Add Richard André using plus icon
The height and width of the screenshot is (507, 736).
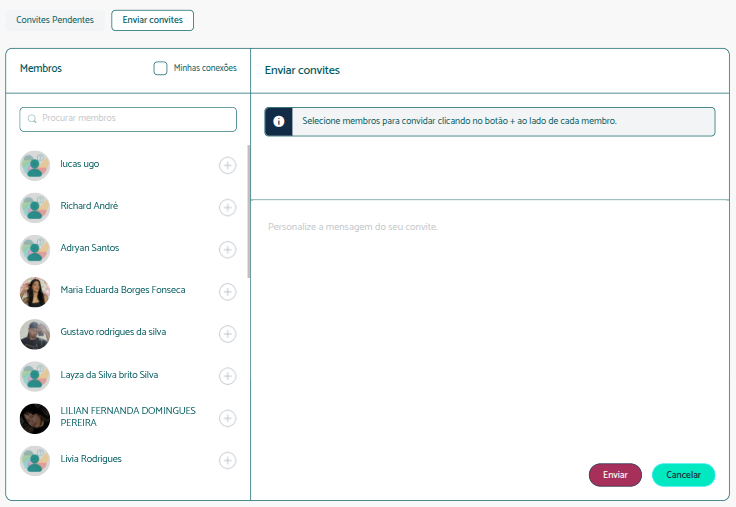pos(227,207)
